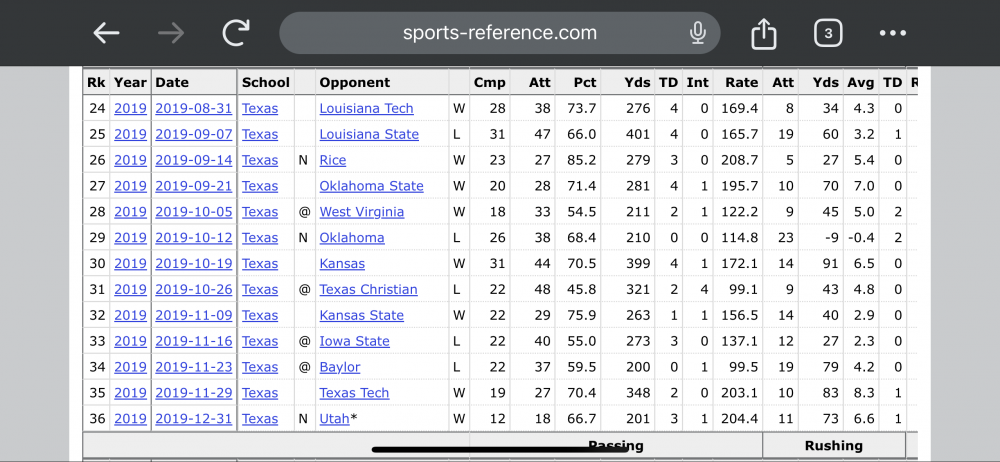The width and height of the screenshot is (1000, 462).
Task: Open the 2019-12-31 bowl game link
Action: point(193,419)
